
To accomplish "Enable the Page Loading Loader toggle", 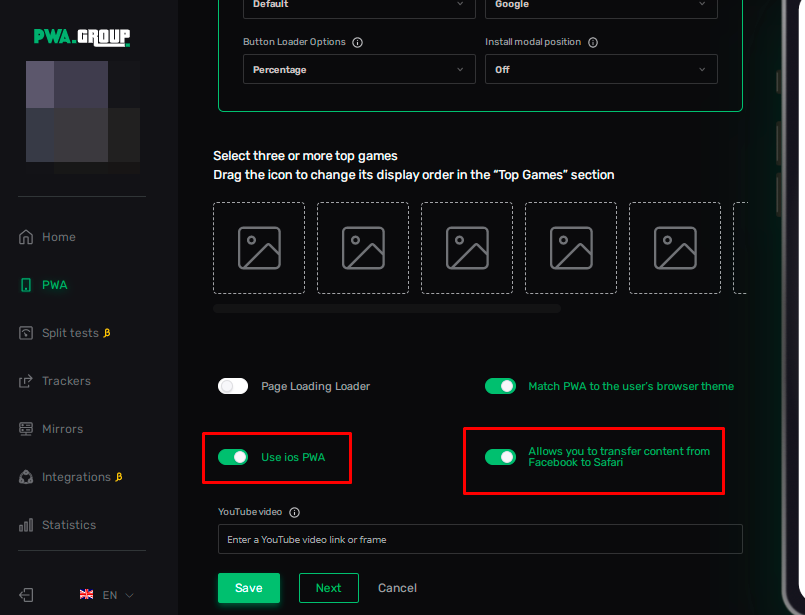I will pyautogui.click(x=233, y=386).
